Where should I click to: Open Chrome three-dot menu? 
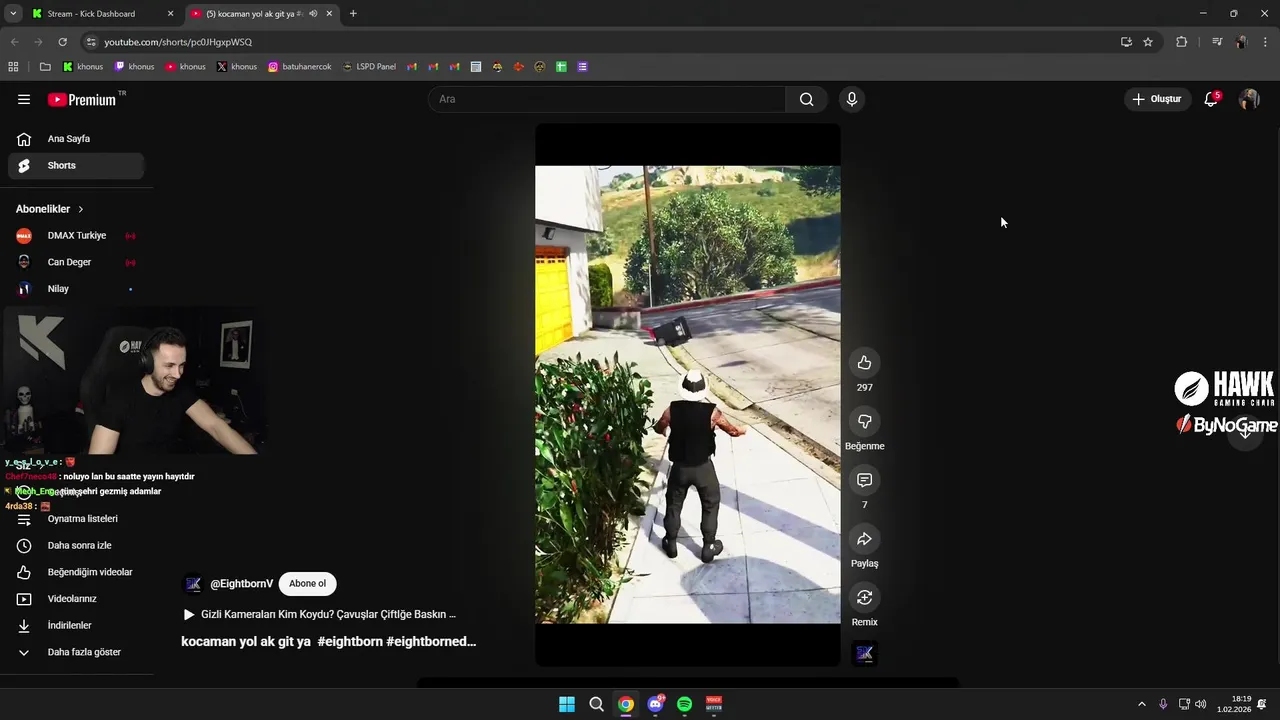coord(1265,42)
